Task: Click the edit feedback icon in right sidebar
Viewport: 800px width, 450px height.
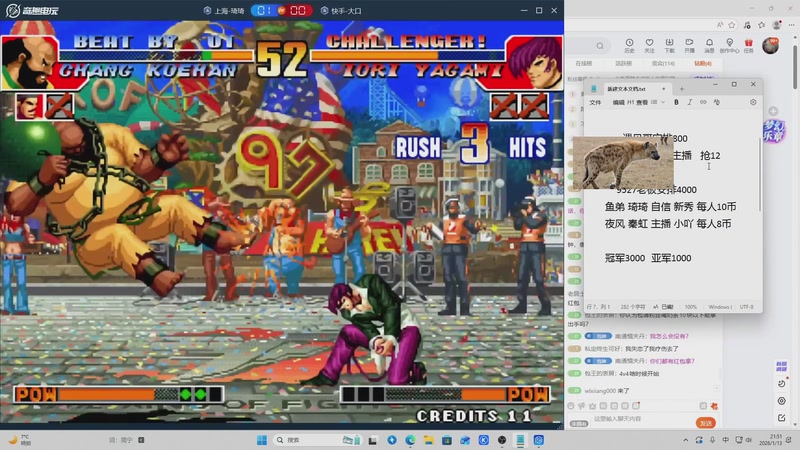Action: (x=781, y=418)
